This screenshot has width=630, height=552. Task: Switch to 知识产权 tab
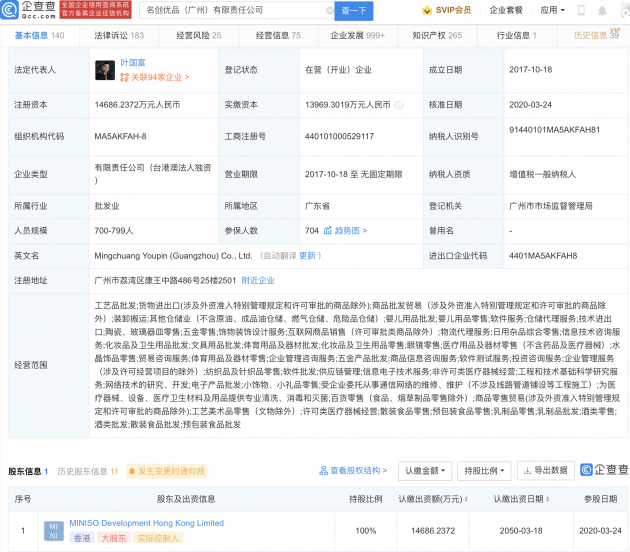point(437,35)
